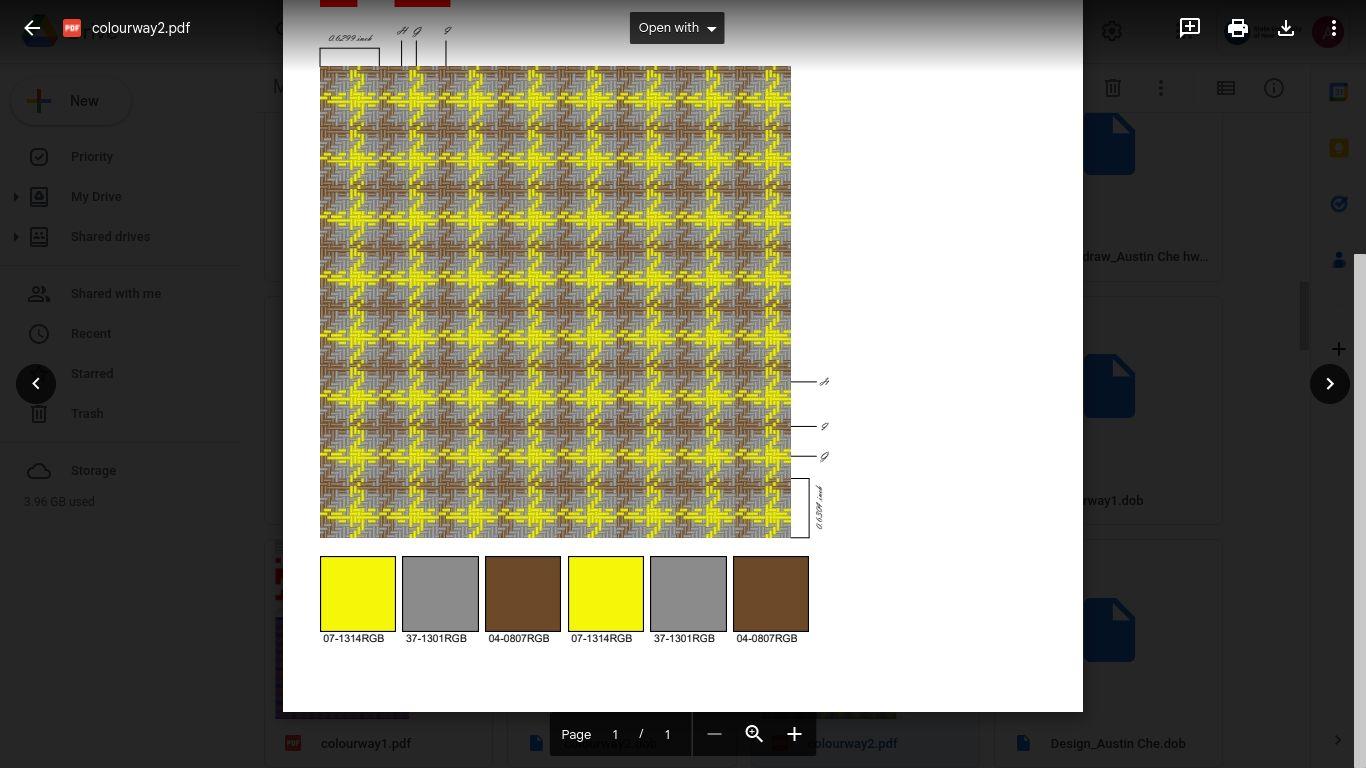The image size is (1366, 768).
Task: Click the red PDF file type icon
Action: tap(72, 28)
